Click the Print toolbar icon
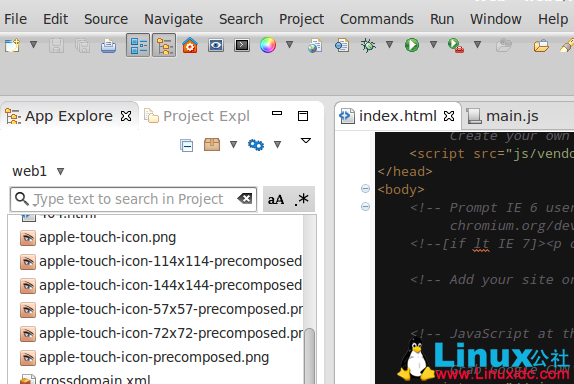Viewport: 574px width, 384px height. 108,45
